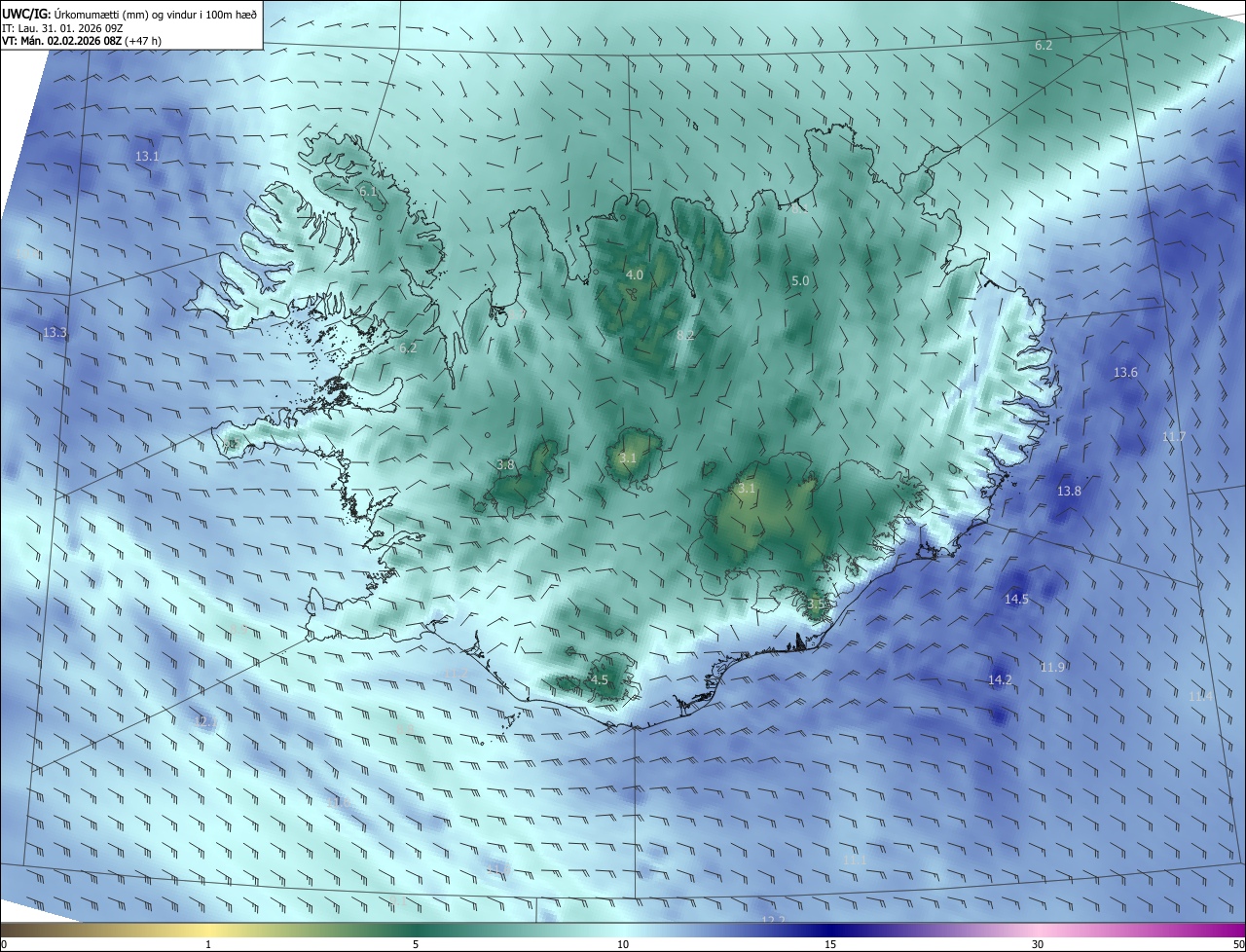Click the 13.6 value label on the map
The image size is (1246, 952).
1125,373
